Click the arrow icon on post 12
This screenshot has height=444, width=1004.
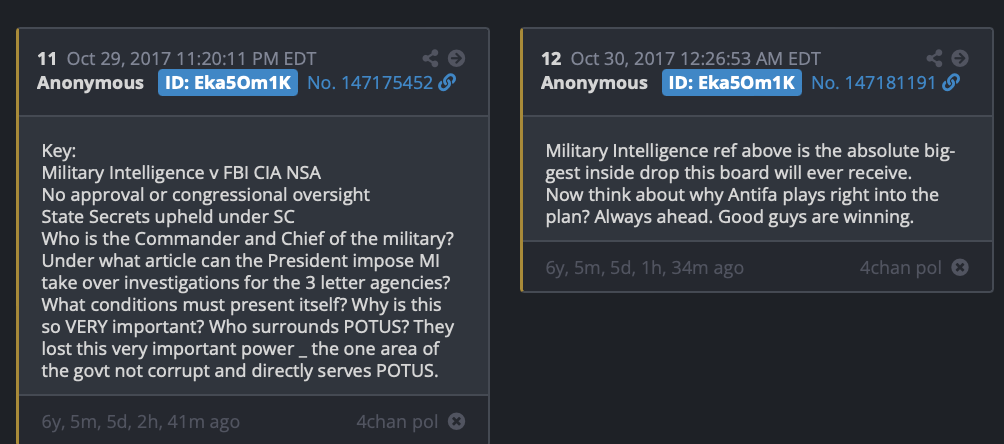[x=960, y=58]
